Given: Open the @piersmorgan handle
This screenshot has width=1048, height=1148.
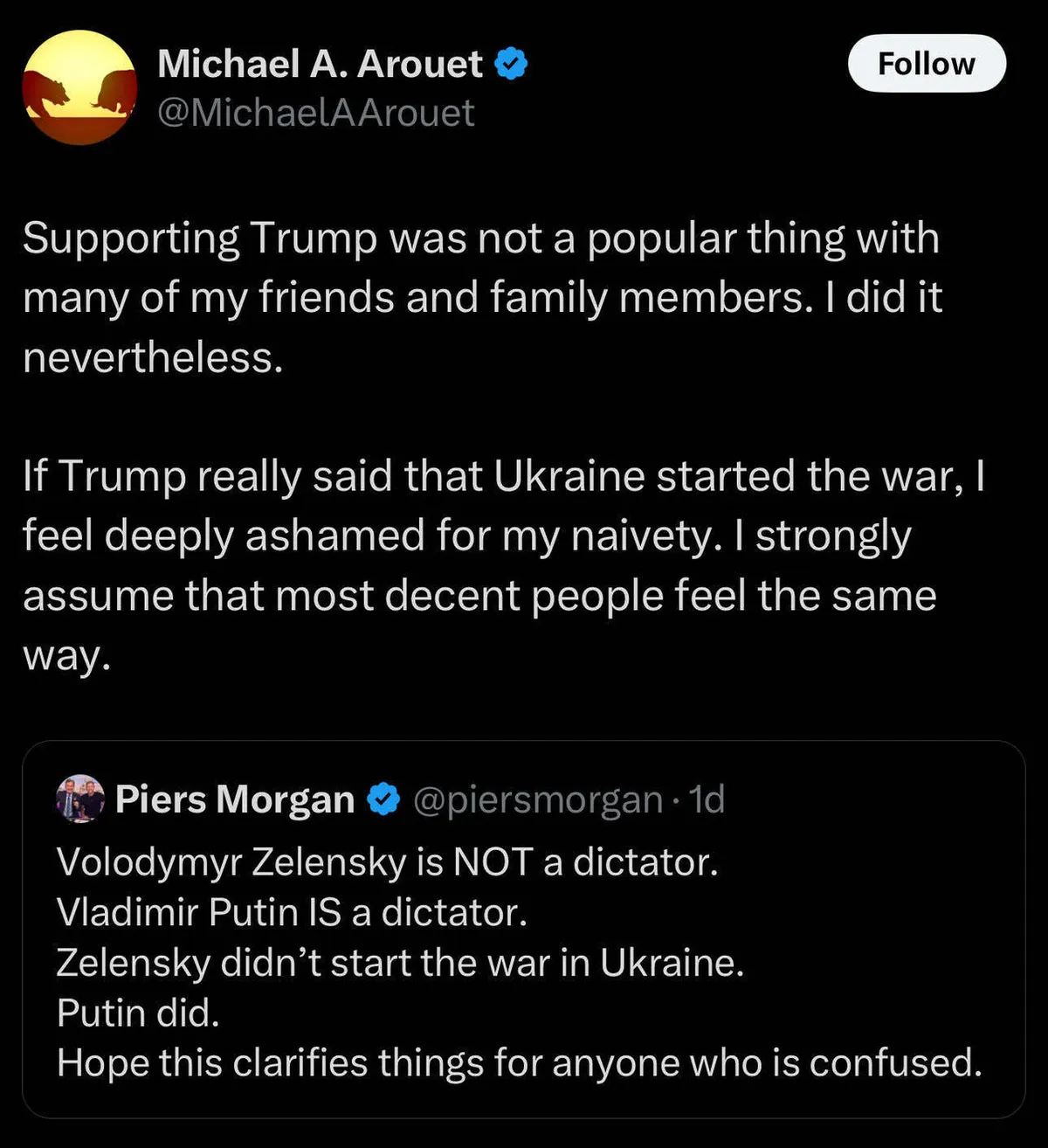Looking at the screenshot, I should point(537,800).
